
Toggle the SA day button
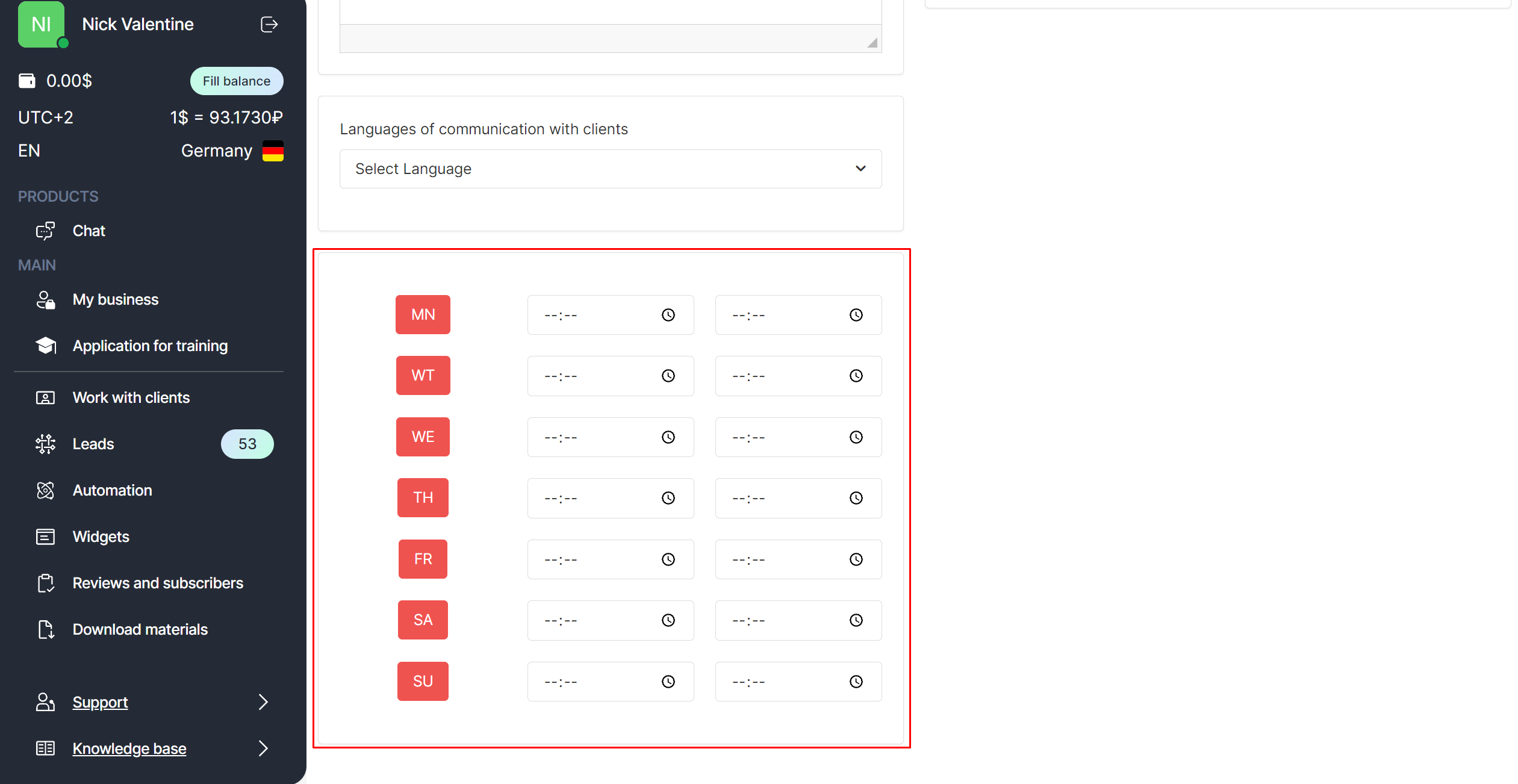(423, 620)
